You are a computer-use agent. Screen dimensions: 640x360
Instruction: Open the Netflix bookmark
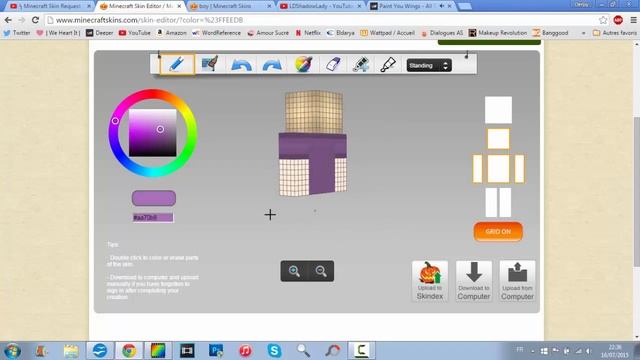tap(308, 33)
